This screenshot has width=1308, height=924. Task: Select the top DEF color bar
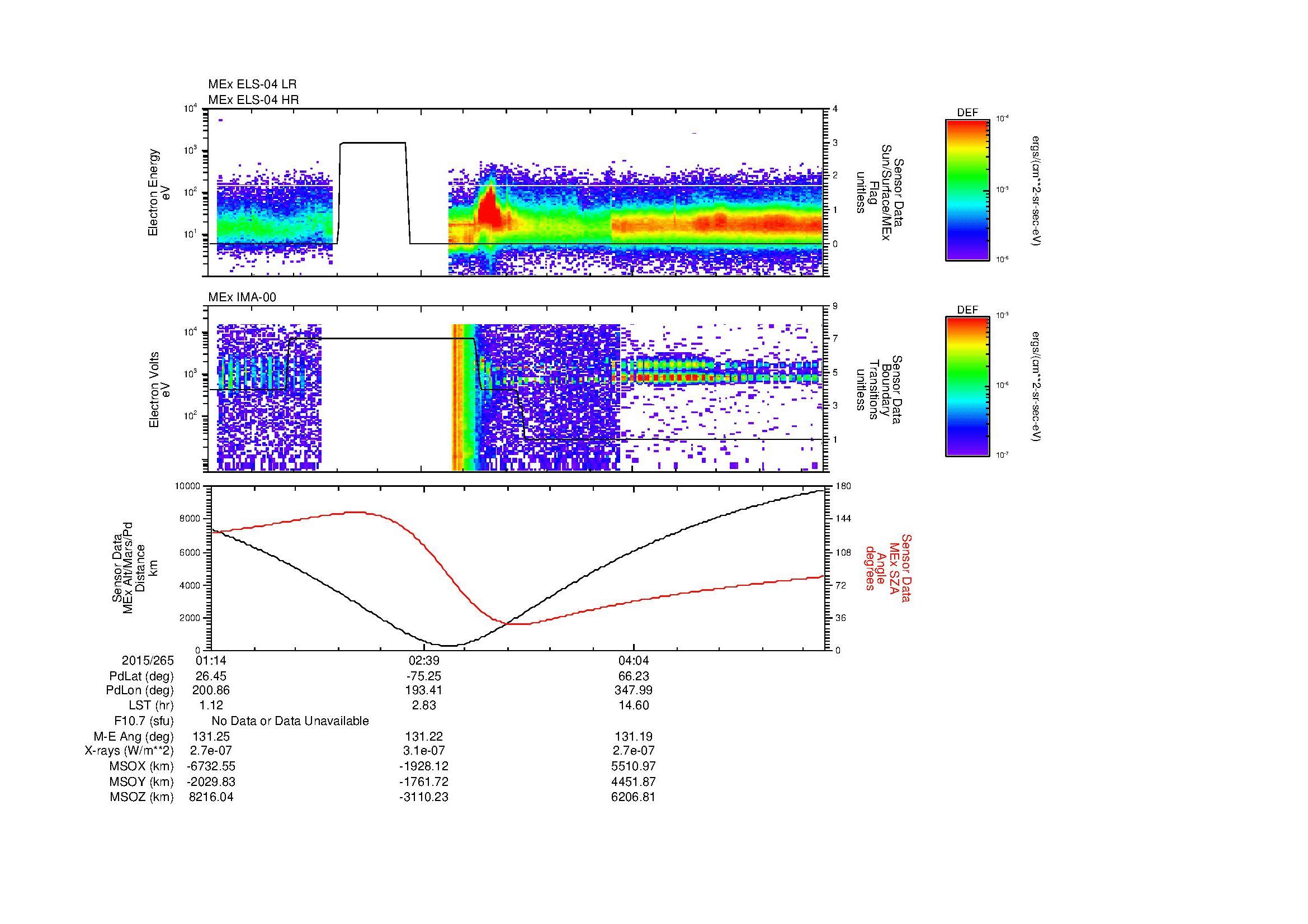click(x=967, y=189)
